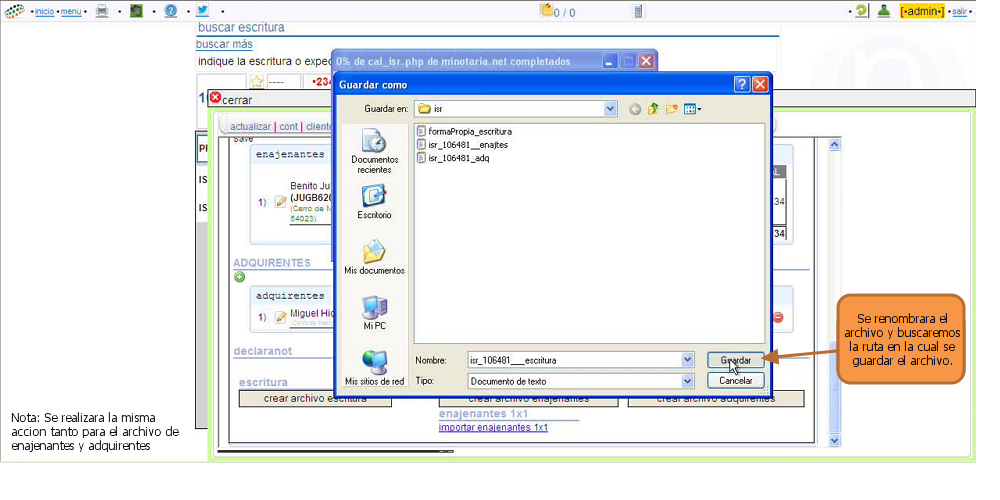The image size is (1000, 500).
Task: Open the inicio link in top bar
Action: 44,11
